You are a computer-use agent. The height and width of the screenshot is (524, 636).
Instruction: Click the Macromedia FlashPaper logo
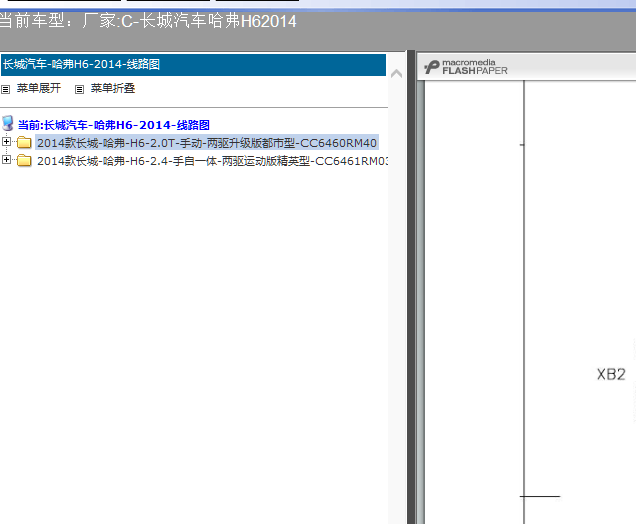pyautogui.click(x=466, y=67)
